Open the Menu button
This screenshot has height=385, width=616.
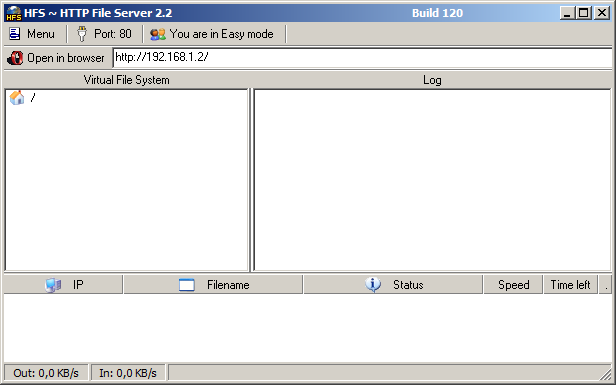pos(32,34)
